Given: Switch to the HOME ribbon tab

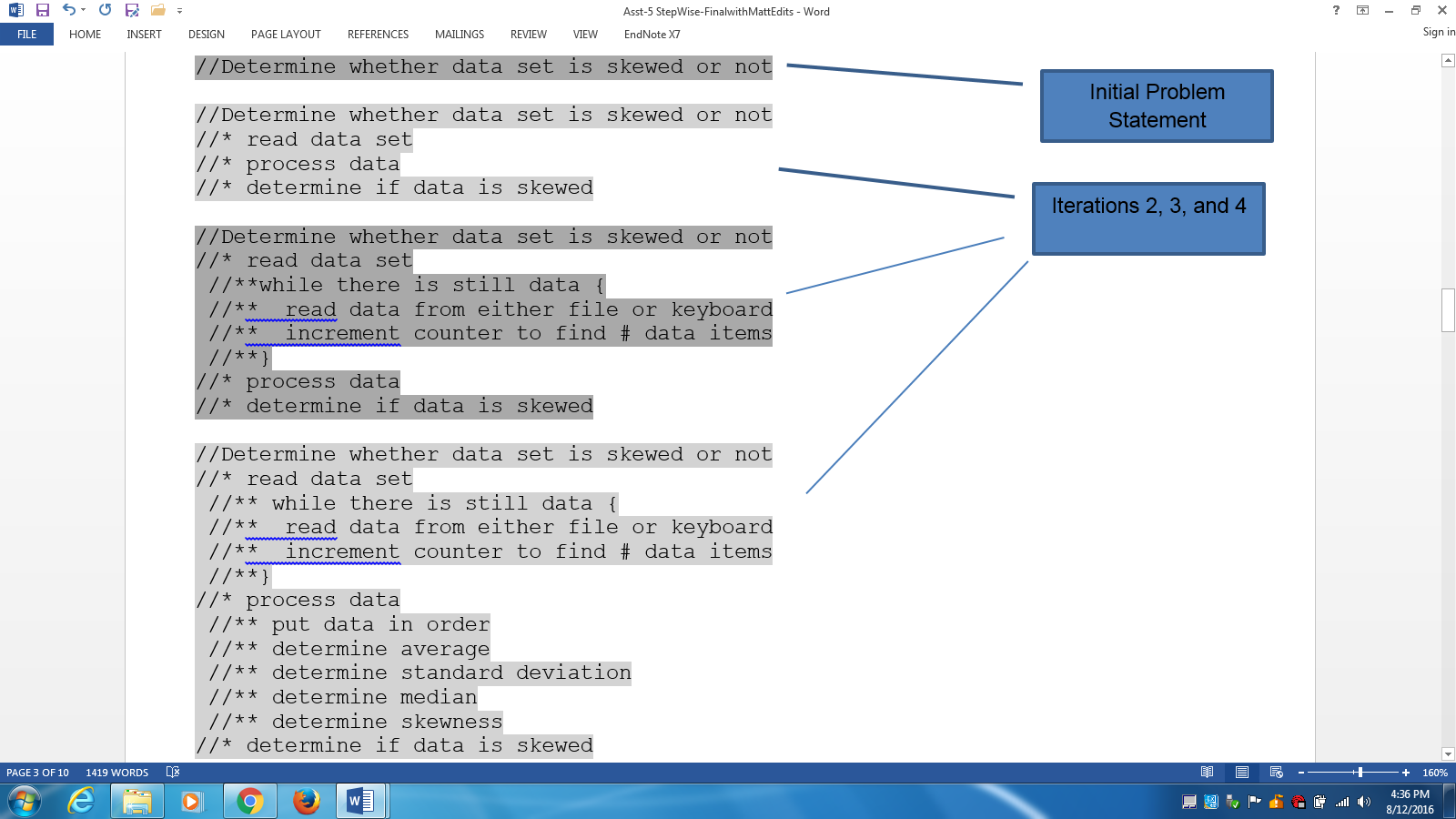Looking at the screenshot, I should (x=86, y=35).
